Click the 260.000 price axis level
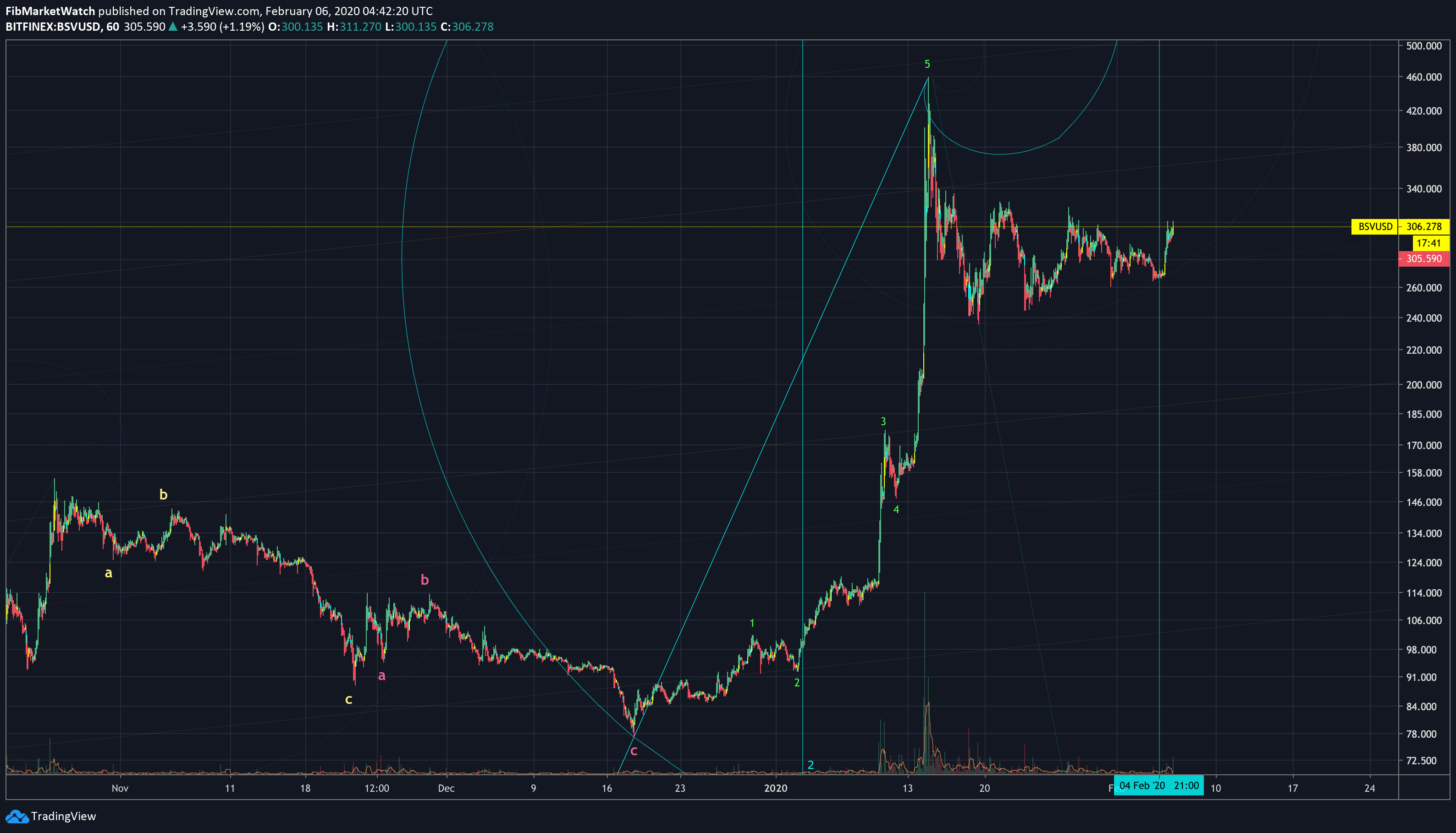Viewport: 1456px width, 833px height. (x=1424, y=288)
